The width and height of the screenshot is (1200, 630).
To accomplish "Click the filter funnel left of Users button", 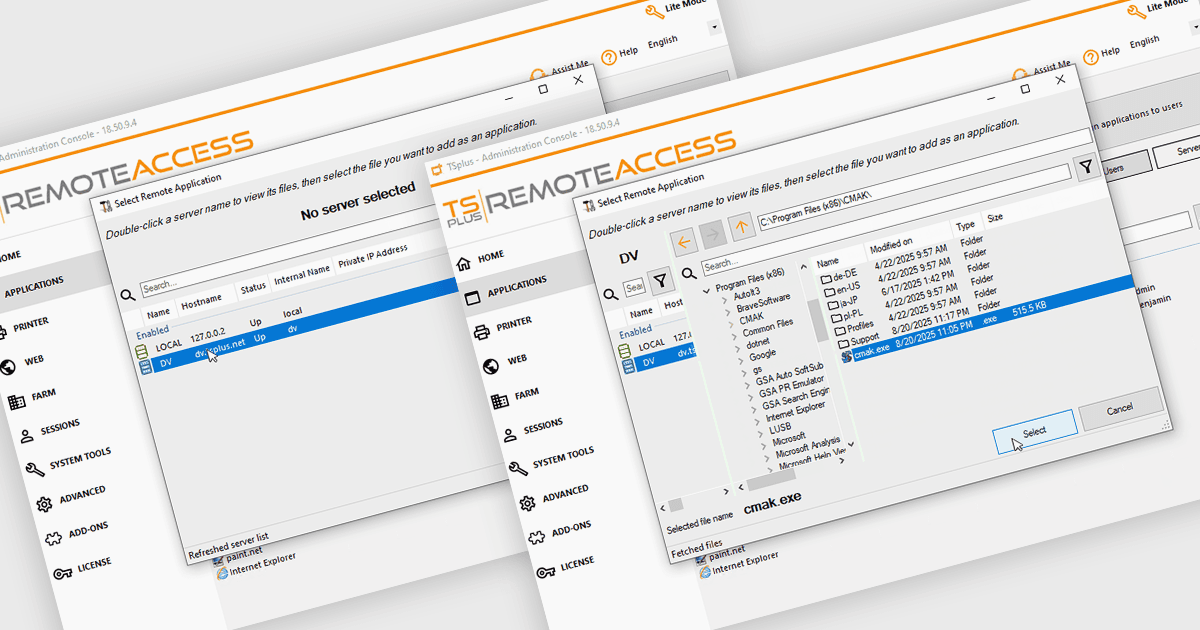I will click(x=1085, y=167).
